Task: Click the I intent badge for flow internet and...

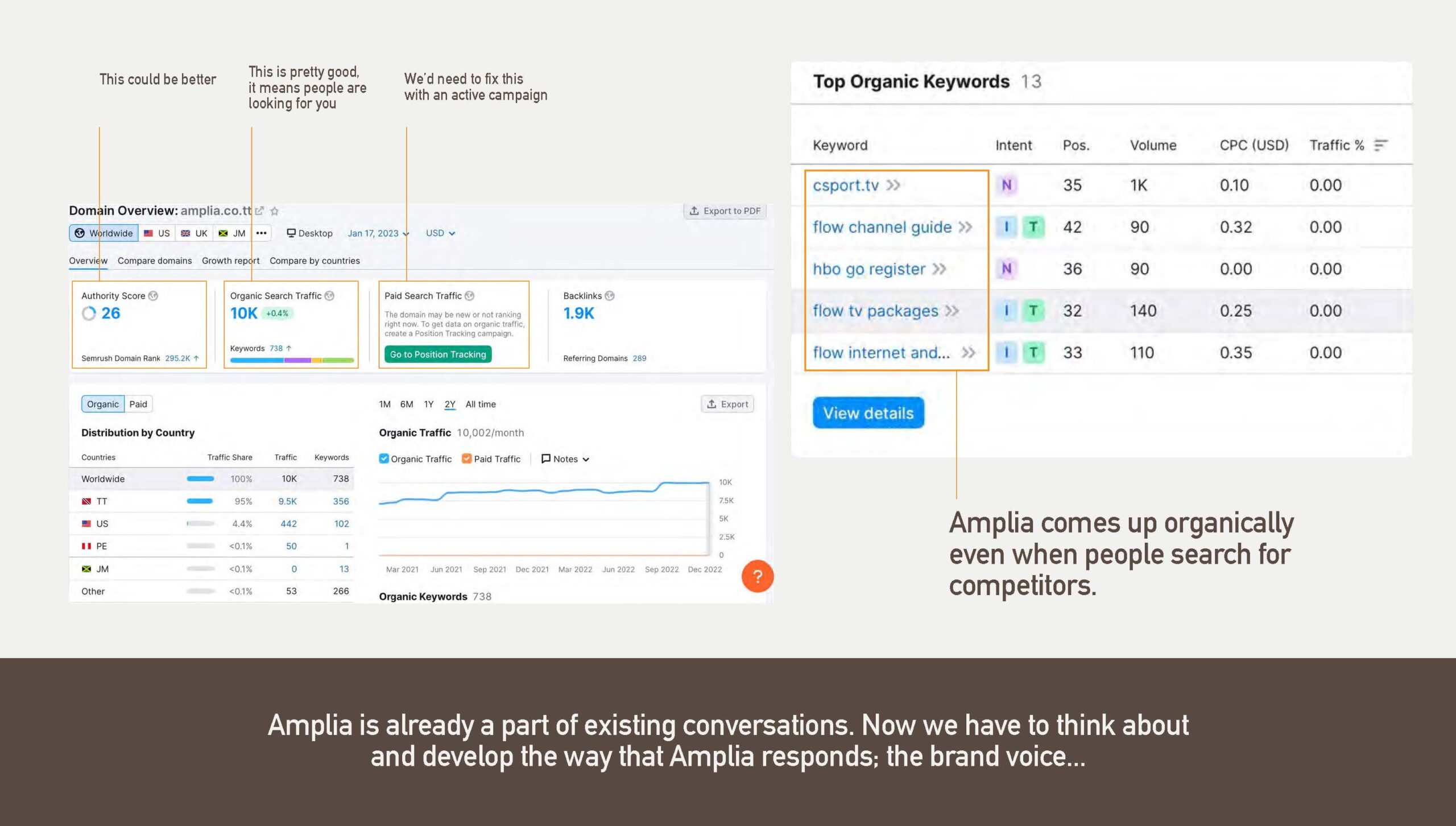Action: (1006, 353)
